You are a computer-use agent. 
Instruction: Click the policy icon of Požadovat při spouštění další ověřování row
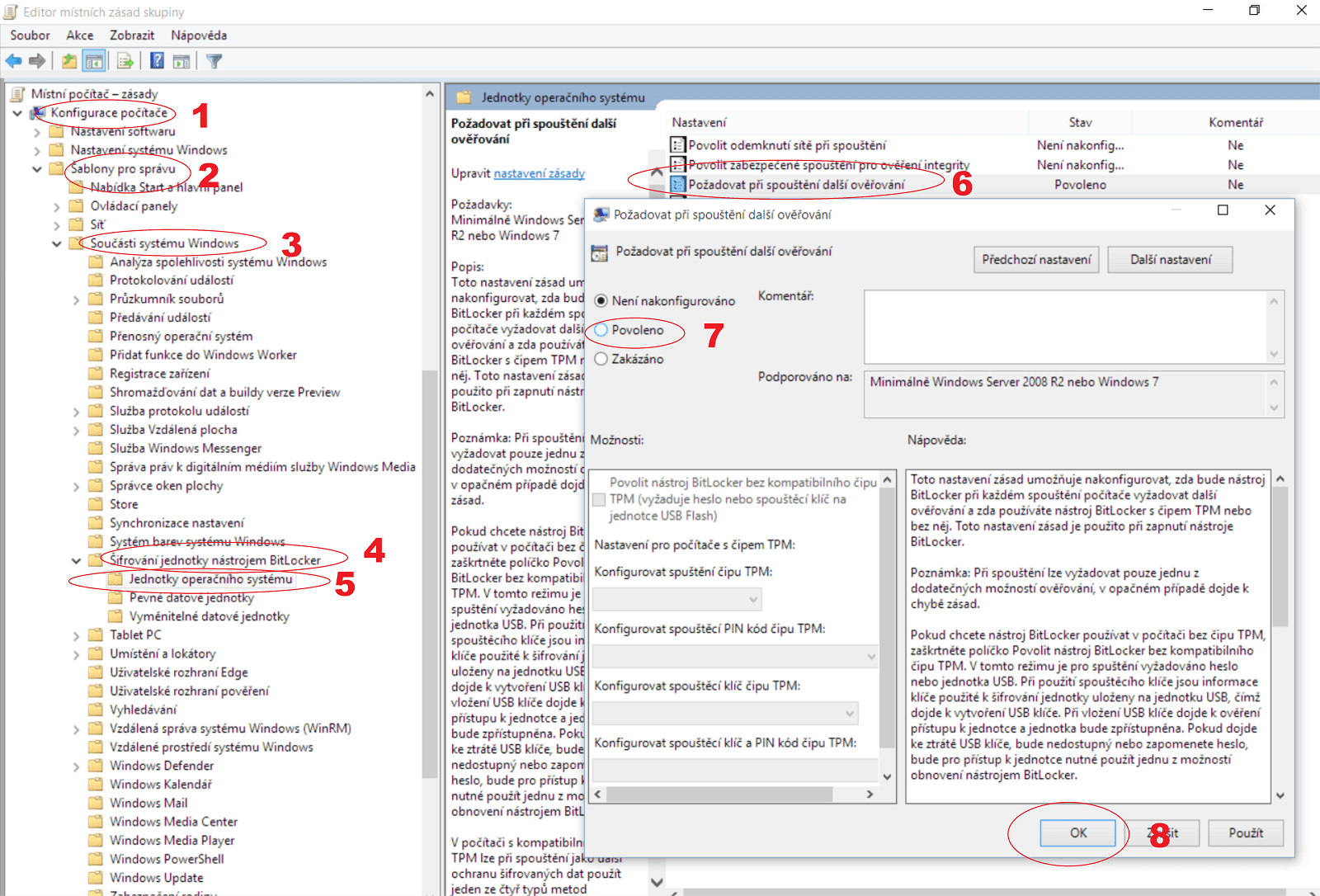[677, 185]
